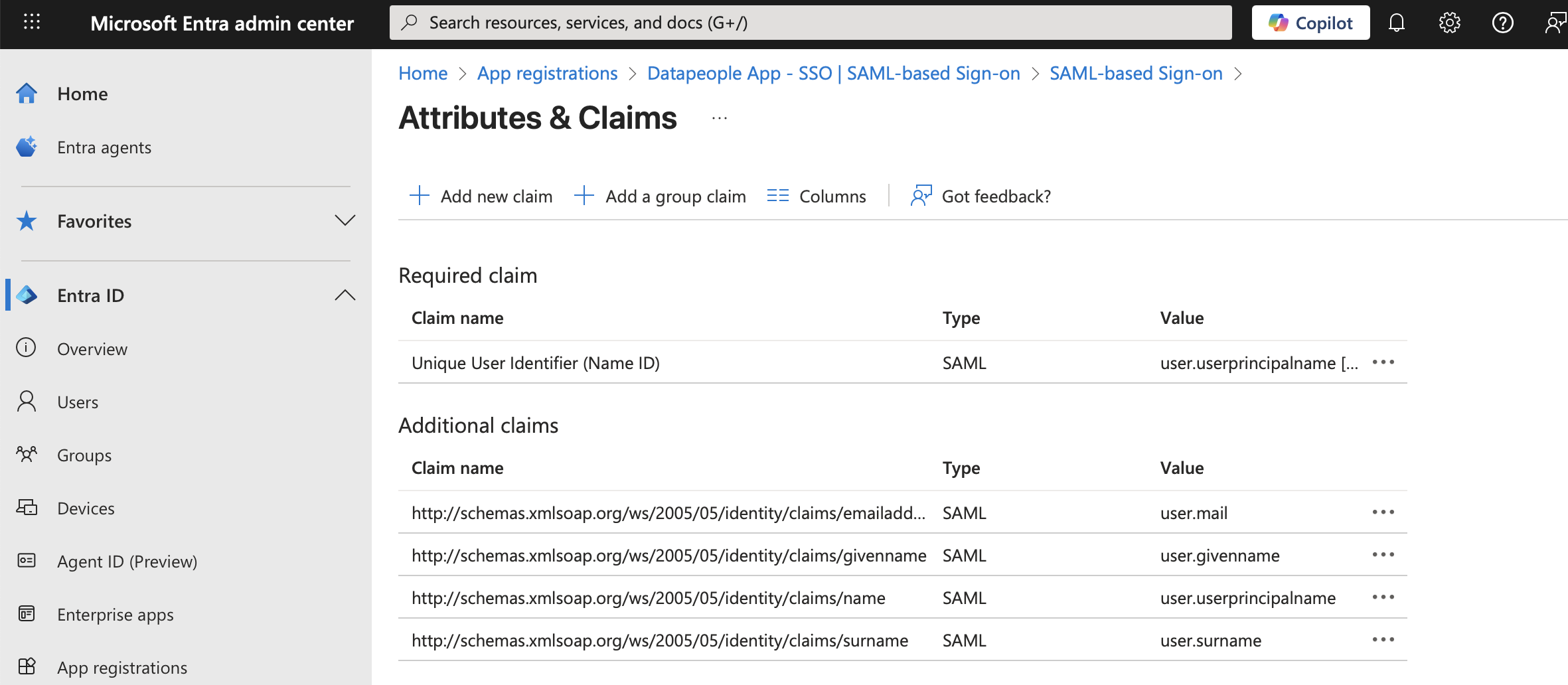Image resolution: width=1568 pixels, height=685 pixels.
Task: Open the notifications bell
Action: coord(1397,23)
